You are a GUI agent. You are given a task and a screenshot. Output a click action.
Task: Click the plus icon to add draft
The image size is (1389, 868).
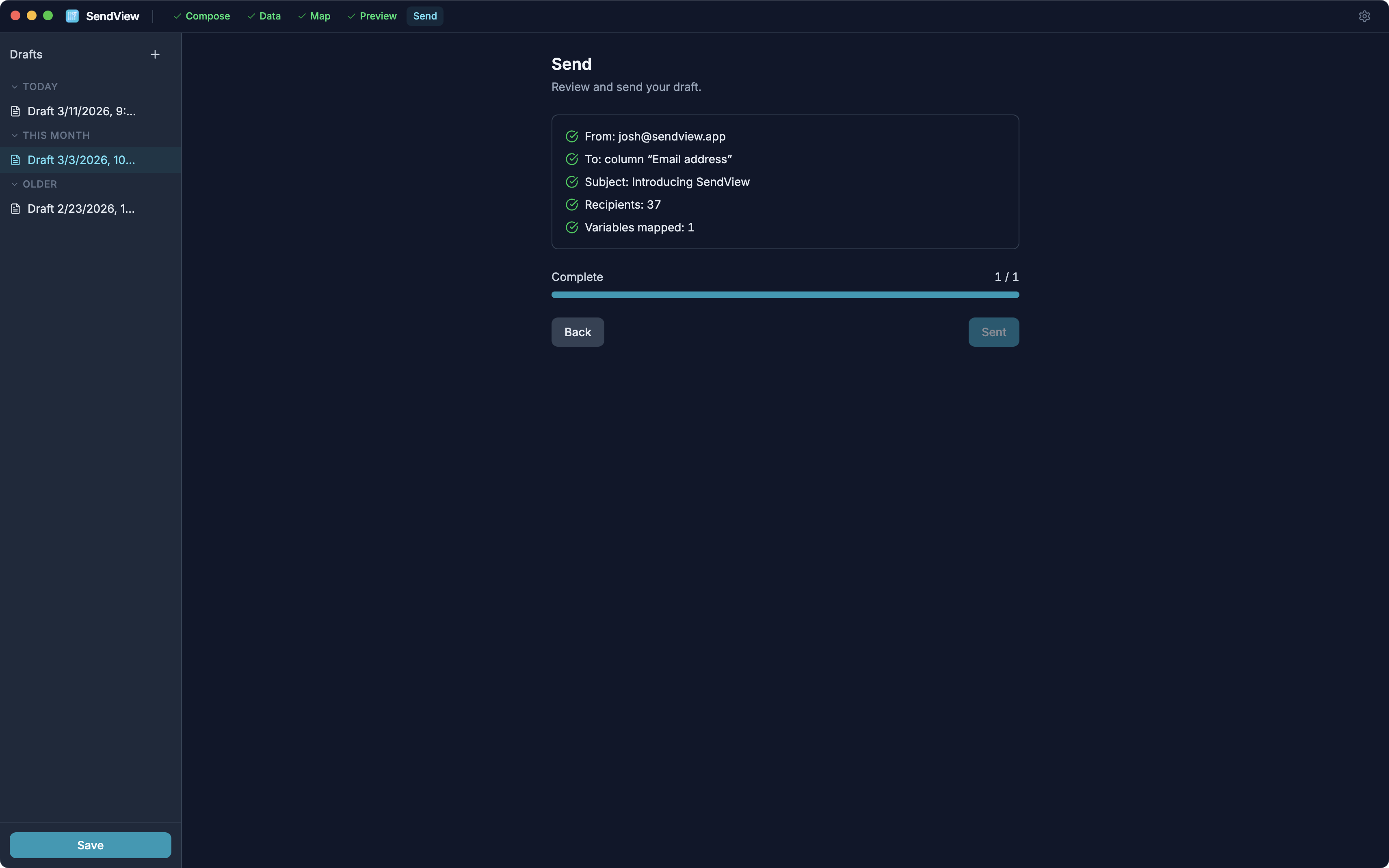(155, 54)
